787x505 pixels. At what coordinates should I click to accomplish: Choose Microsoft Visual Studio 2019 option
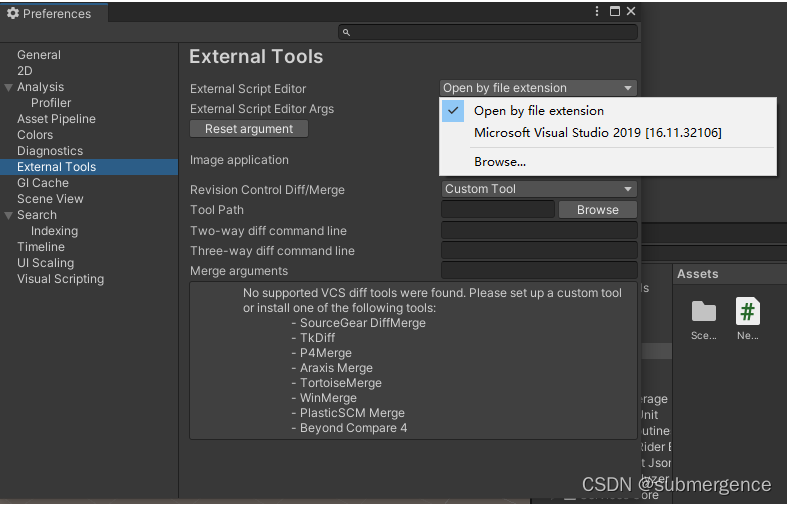tap(597, 133)
